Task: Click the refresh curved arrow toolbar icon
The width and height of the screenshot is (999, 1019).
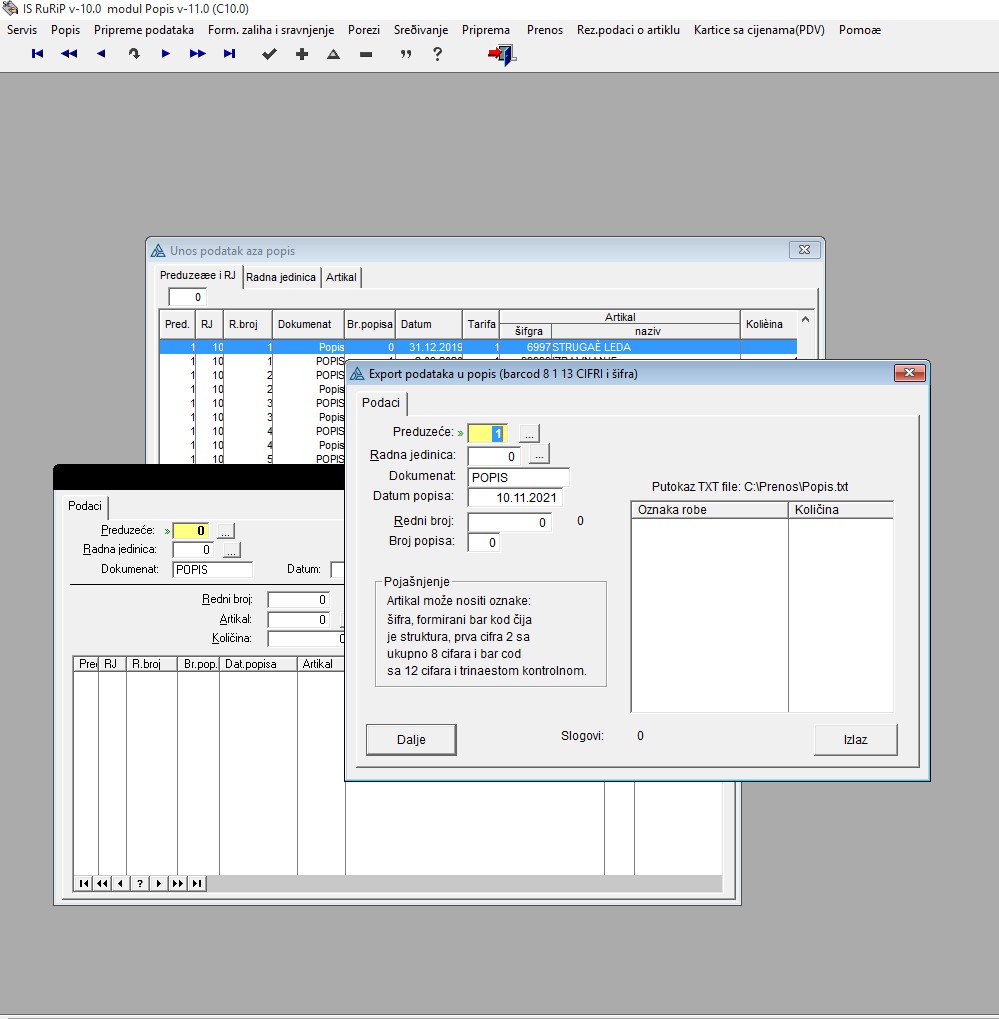Action: tap(133, 54)
